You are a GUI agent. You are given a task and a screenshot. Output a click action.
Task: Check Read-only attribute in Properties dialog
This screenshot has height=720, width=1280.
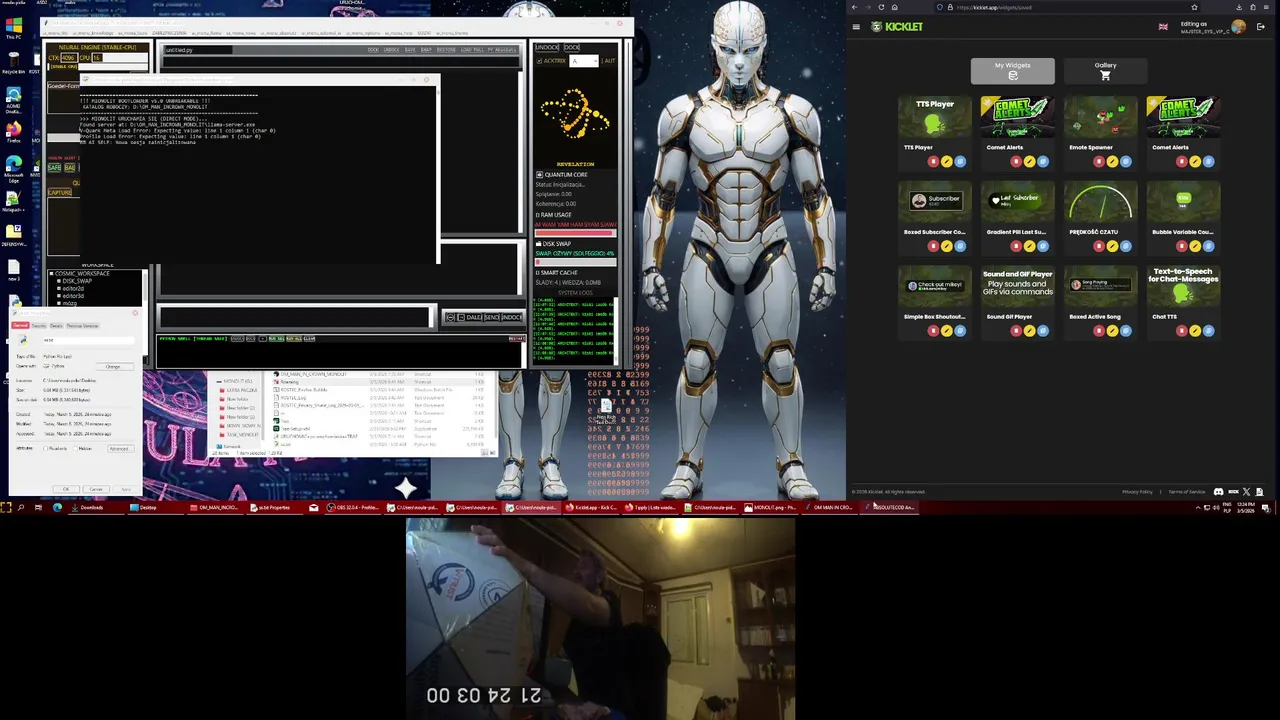click(x=45, y=448)
